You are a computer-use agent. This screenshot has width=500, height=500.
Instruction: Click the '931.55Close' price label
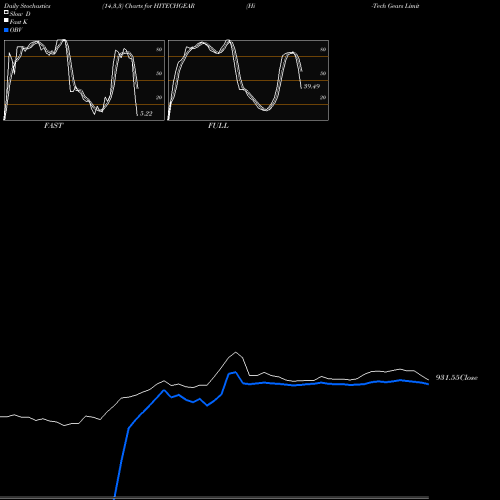(457, 378)
